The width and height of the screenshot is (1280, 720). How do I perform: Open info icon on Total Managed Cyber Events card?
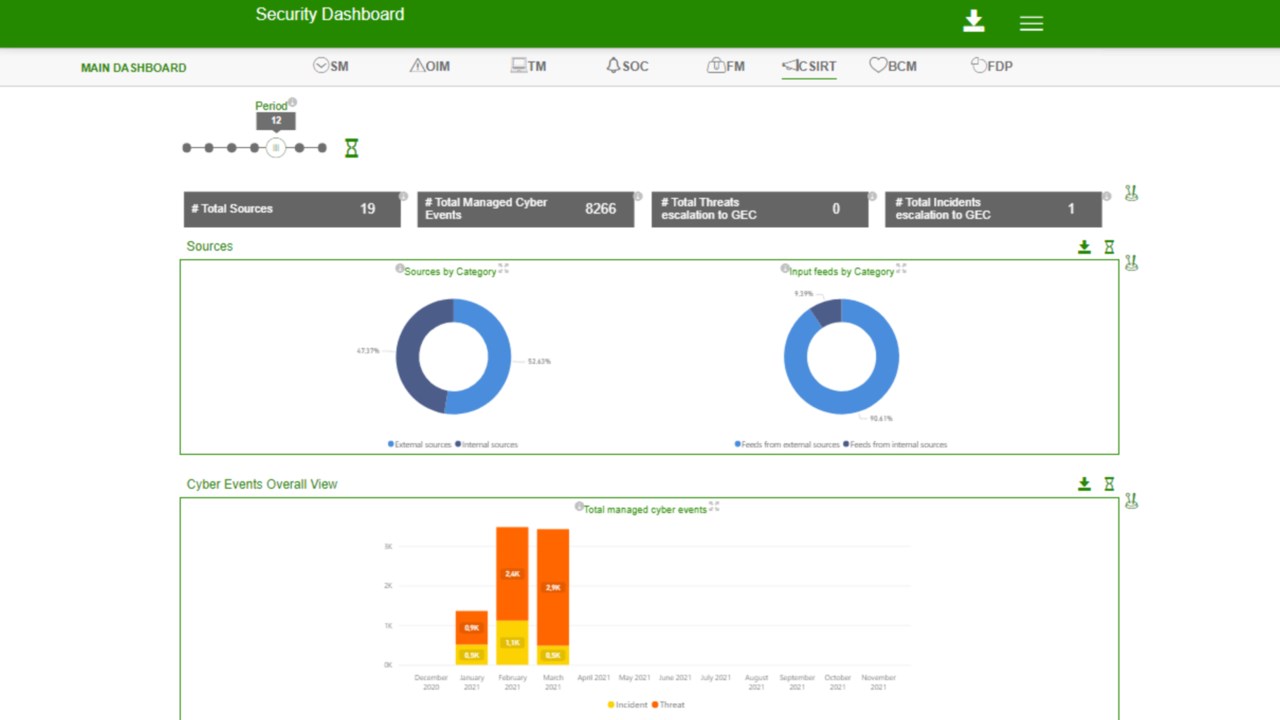(x=637, y=196)
